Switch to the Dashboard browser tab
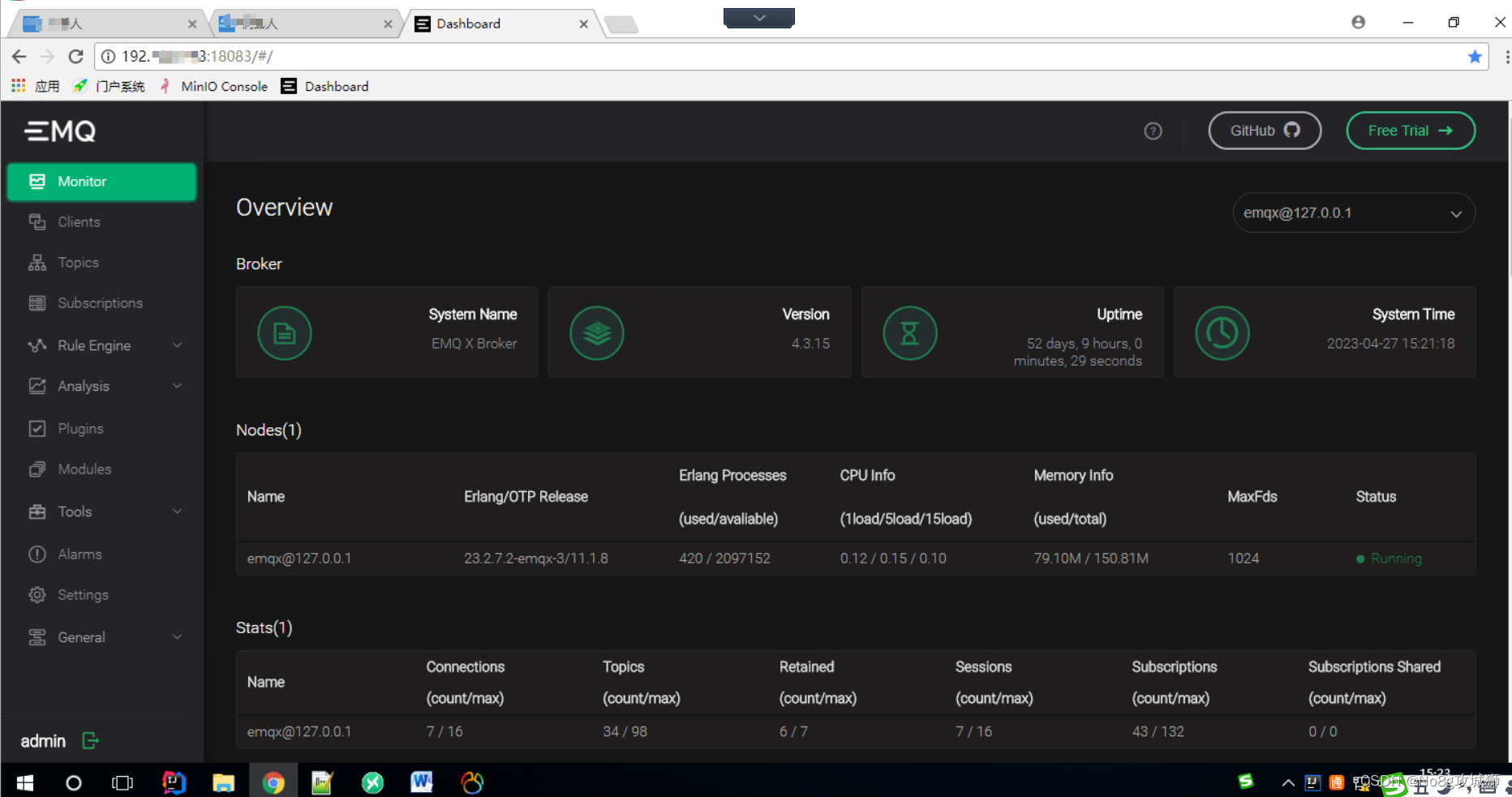The width and height of the screenshot is (1512, 797). [x=503, y=24]
